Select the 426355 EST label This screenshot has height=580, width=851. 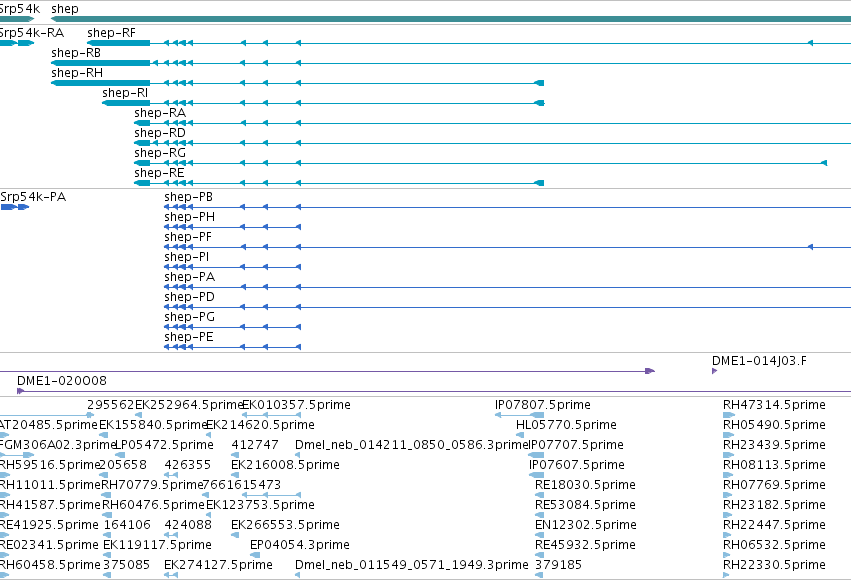[x=188, y=465]
